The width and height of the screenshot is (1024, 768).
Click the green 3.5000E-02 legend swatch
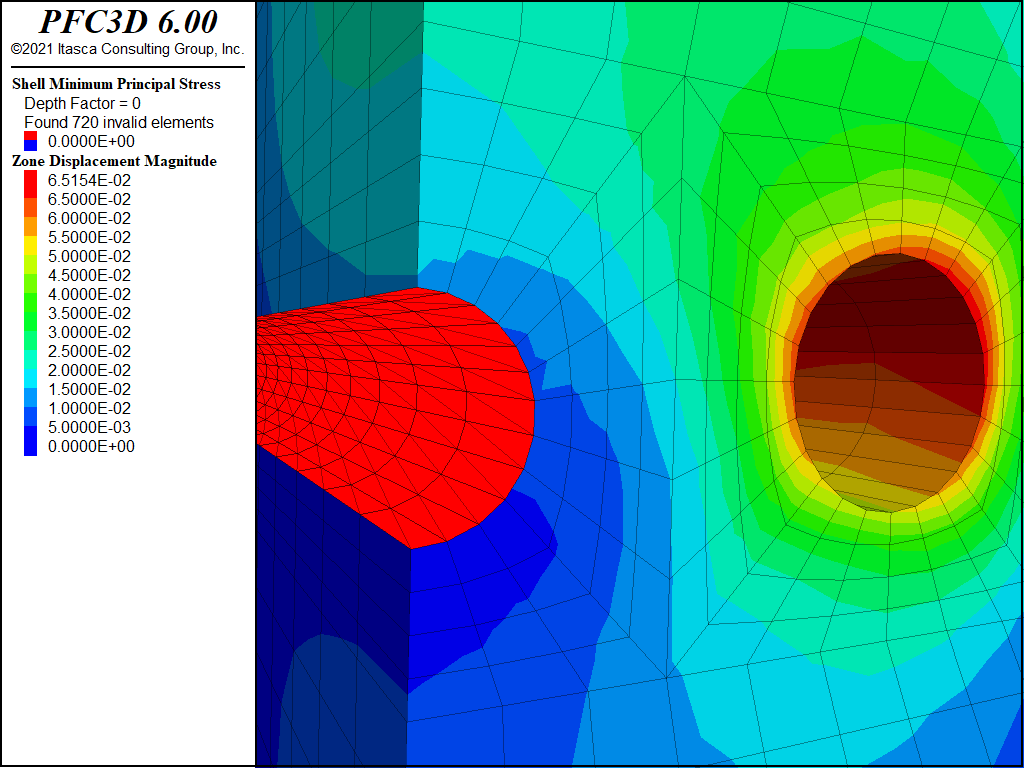pos(31,313)
